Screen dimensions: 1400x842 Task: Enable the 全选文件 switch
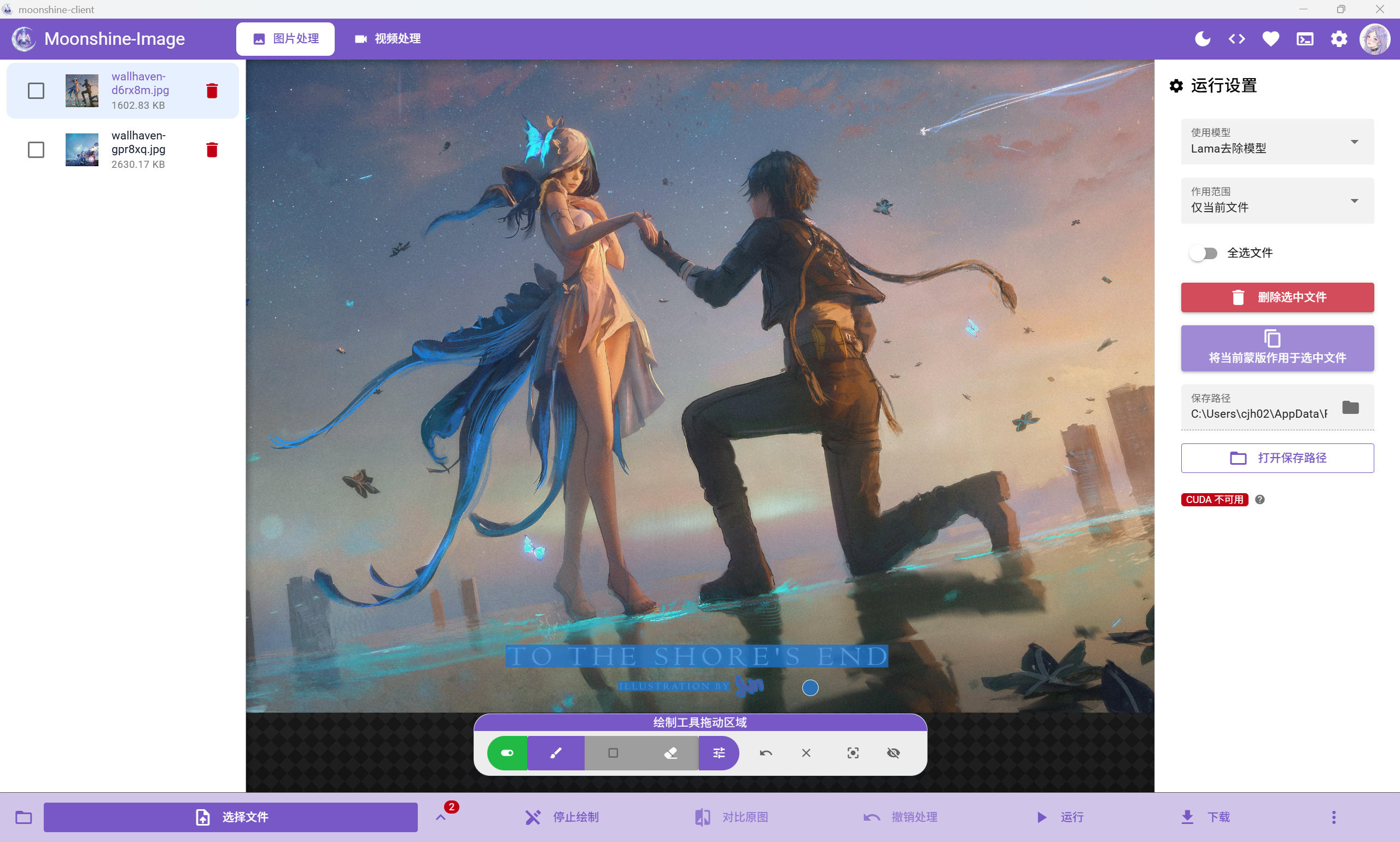[1203, 253]
